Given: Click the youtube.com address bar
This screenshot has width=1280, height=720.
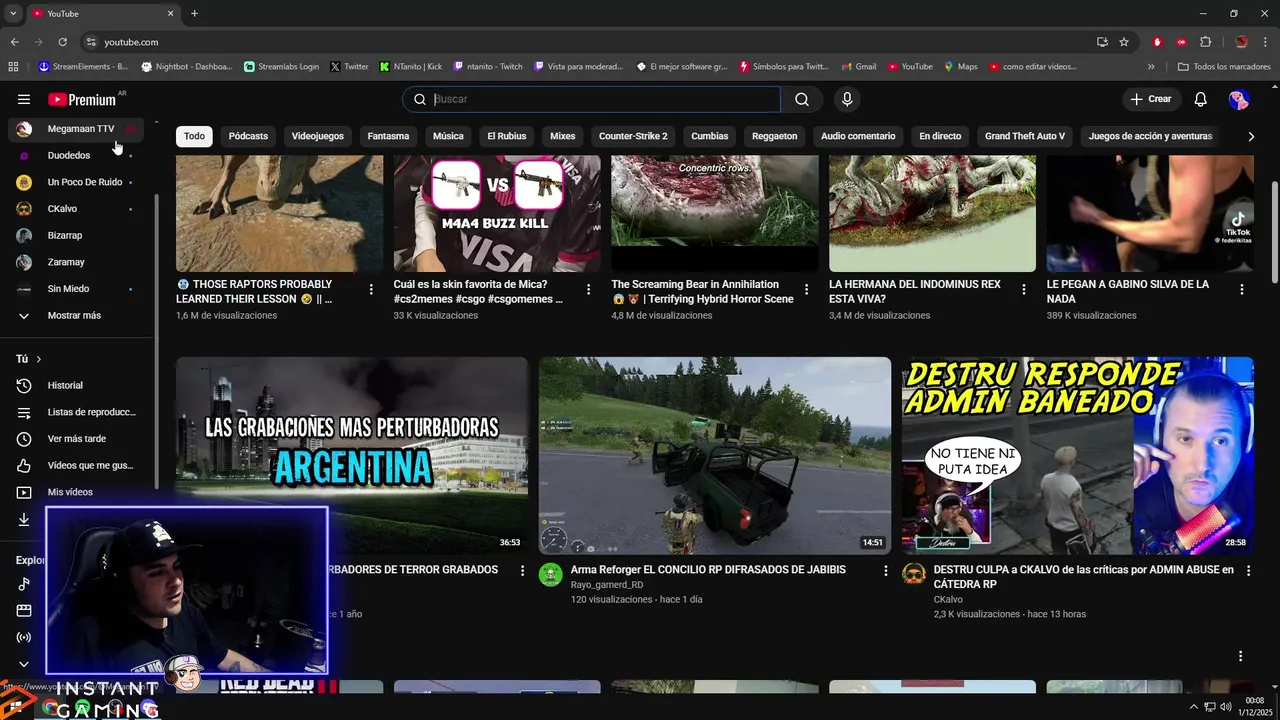Looking at the screenshot, I should click(x=590, y=42).
